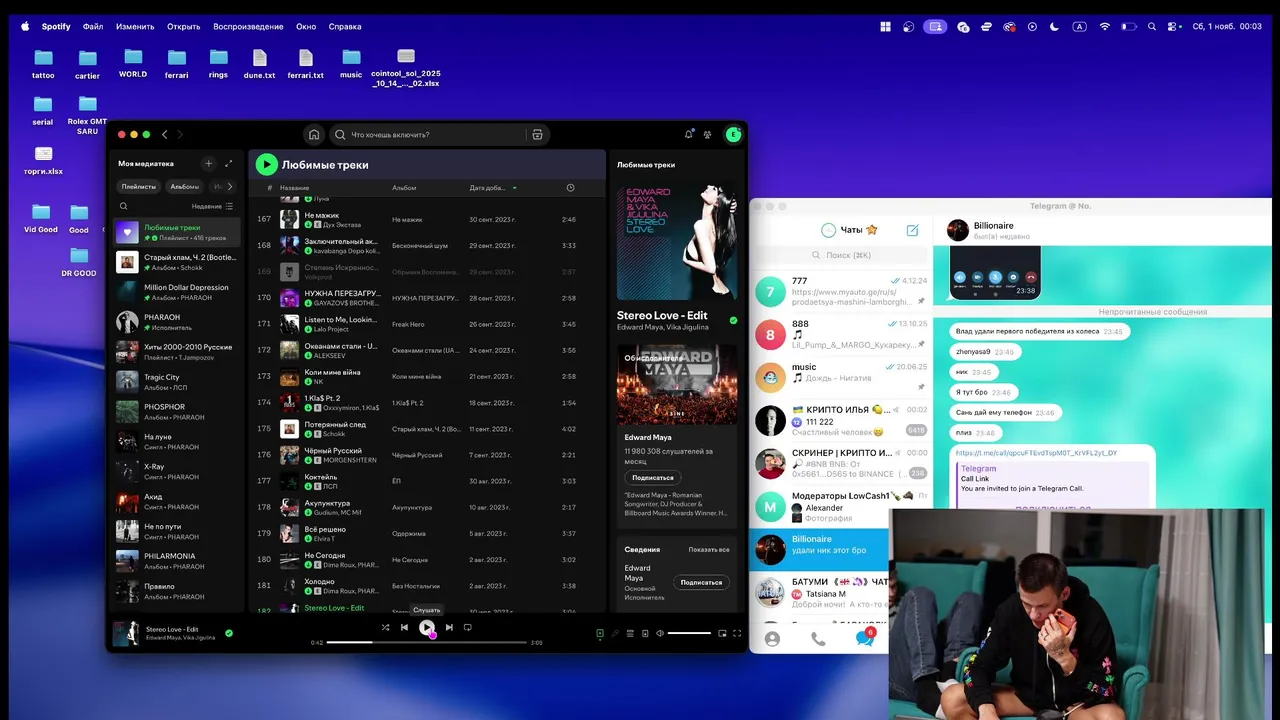Create playlist with plus in Моя медиатека
Viewport: 1280px width, 720px height.
pyautogui.click(x=208, y=163)
